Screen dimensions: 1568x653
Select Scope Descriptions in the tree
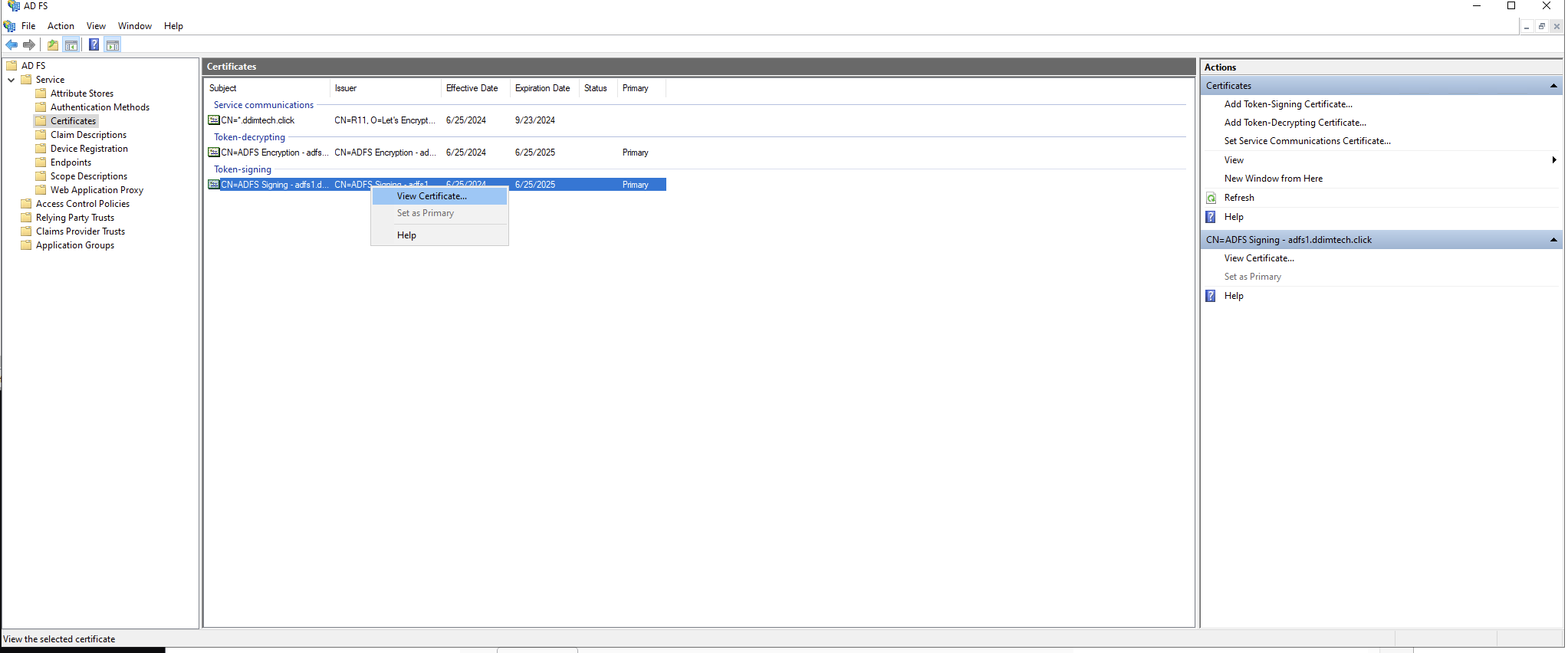point(89,176)
